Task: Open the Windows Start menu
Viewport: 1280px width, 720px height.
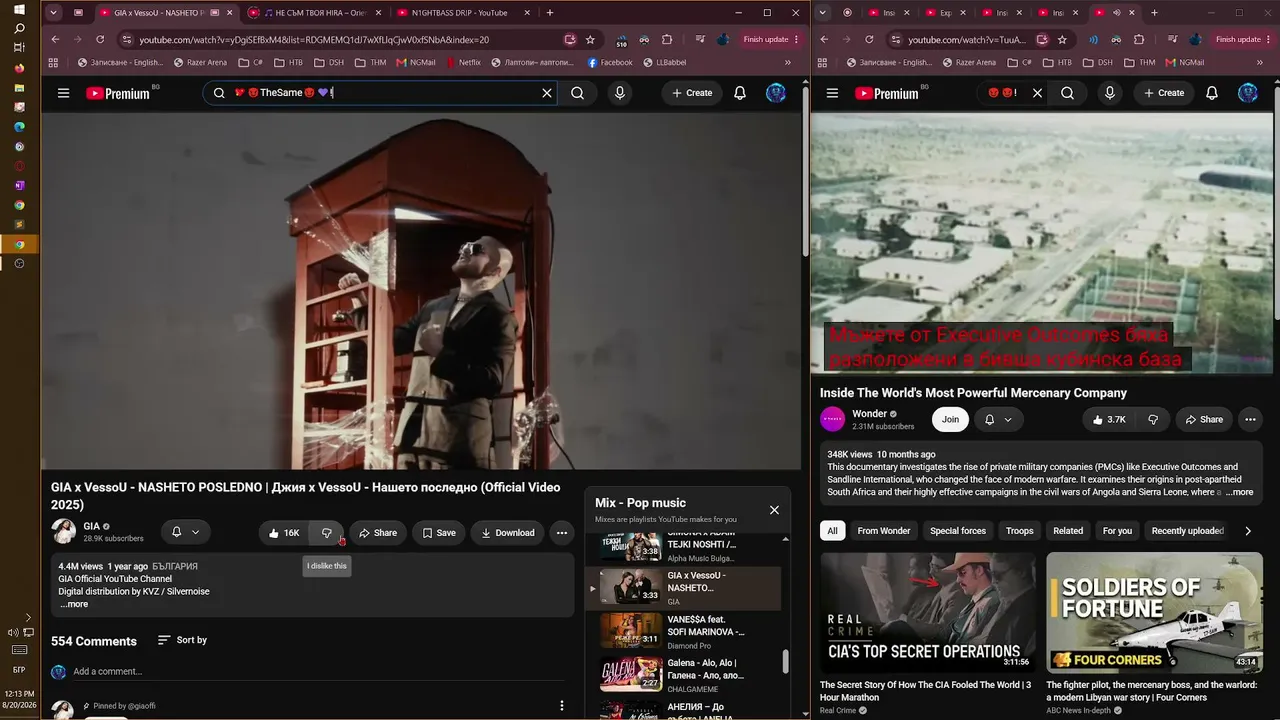Action: 19,9
